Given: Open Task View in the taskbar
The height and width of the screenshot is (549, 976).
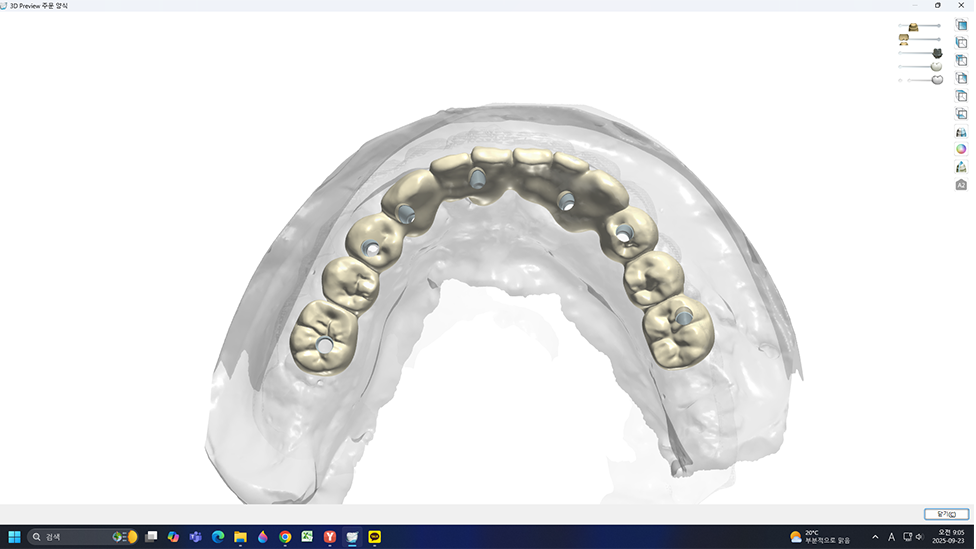Looking at the screenshot, I should pyautogui.click(x=151, y=537).
